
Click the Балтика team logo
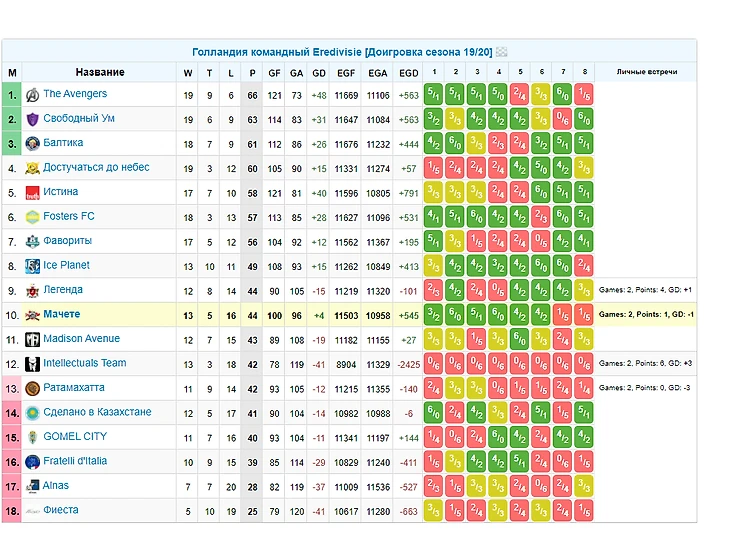pos(32,144)
